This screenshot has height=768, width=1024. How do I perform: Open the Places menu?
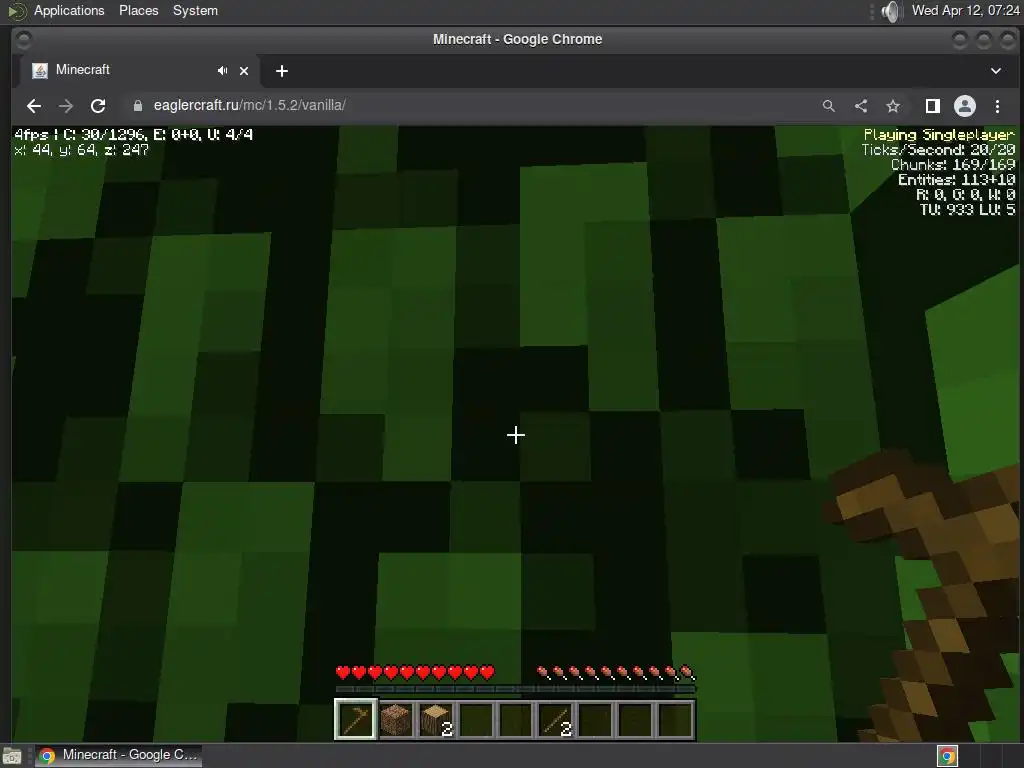coord(138,10)
